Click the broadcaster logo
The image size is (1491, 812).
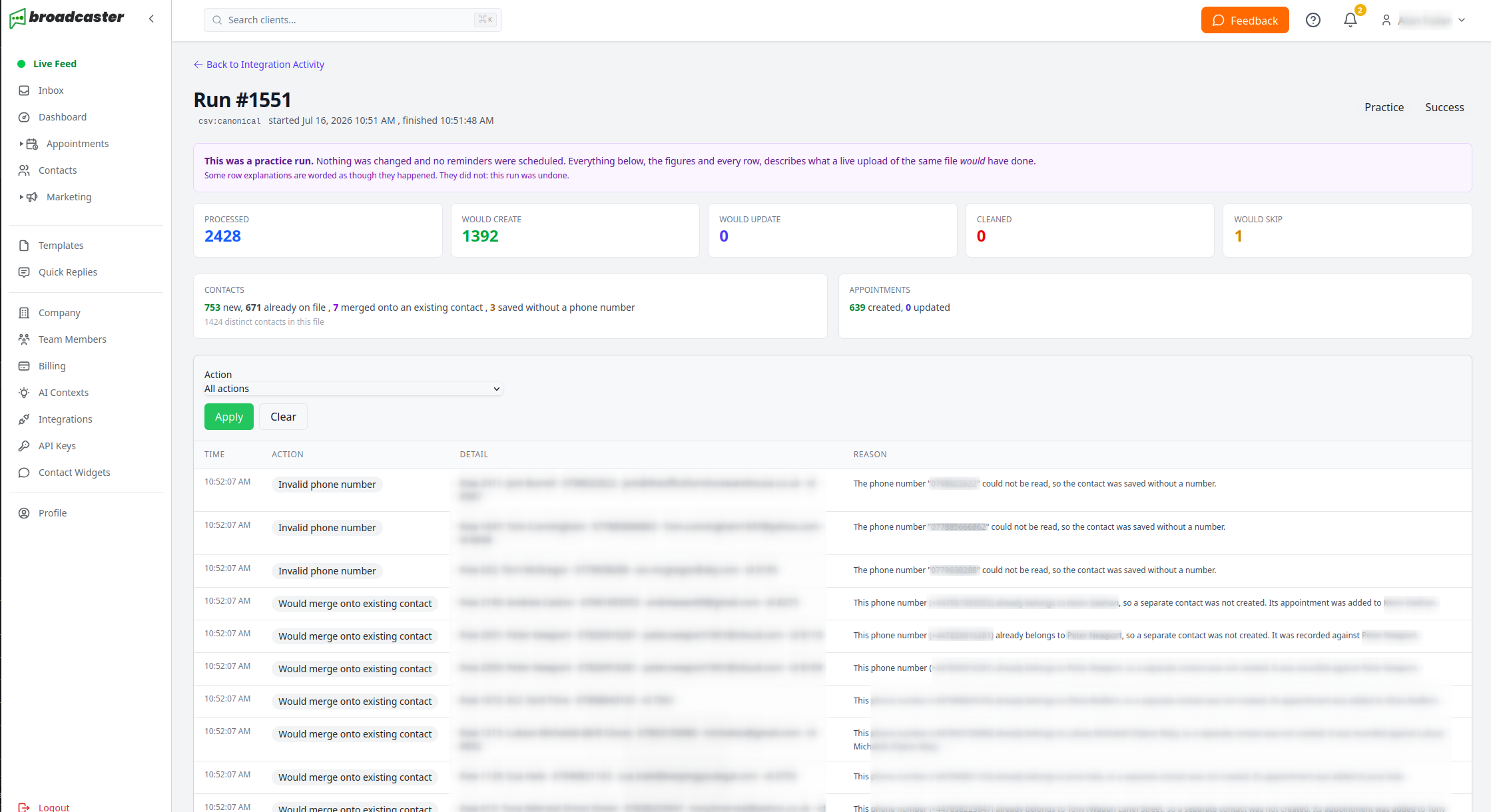tap(67, 18)
